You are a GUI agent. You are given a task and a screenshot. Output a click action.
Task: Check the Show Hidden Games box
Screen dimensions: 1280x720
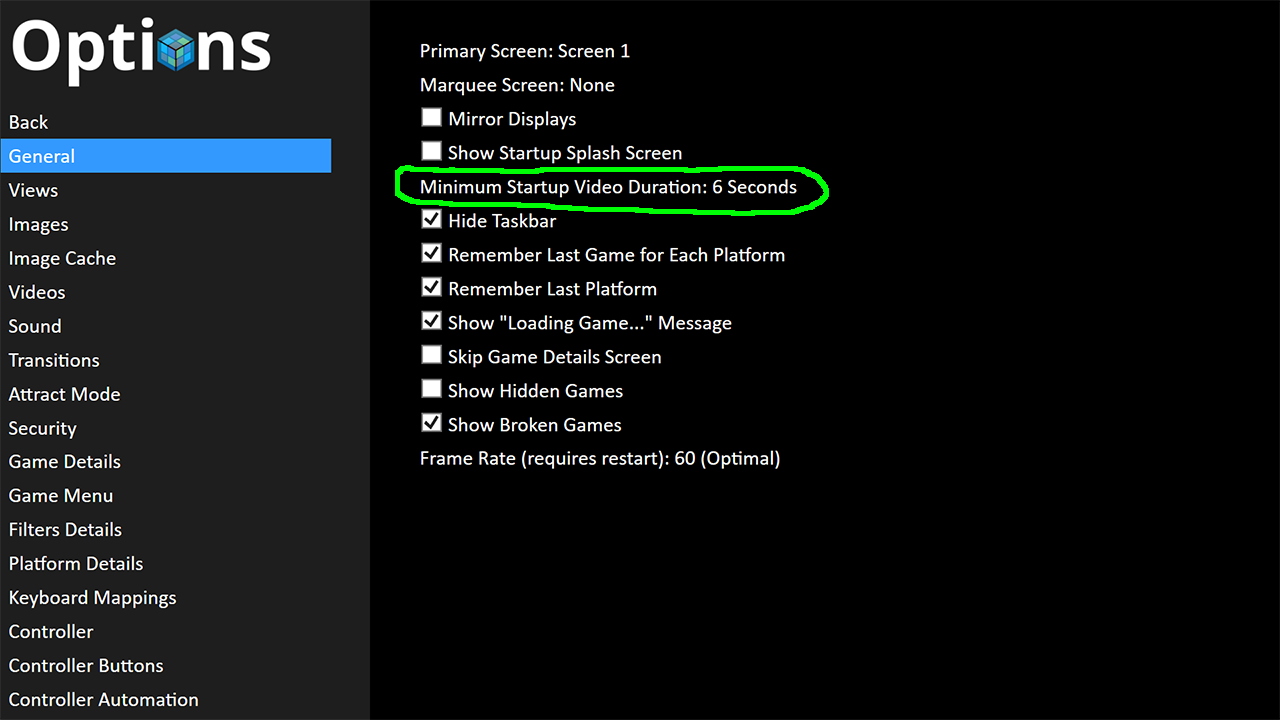point(431,390)
